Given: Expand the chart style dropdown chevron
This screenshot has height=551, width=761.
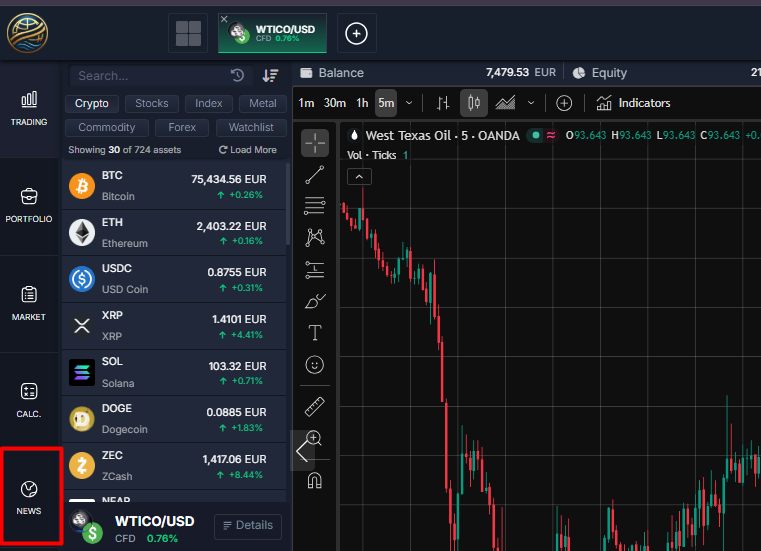Looking at the screenshot, I should point(531,103).
